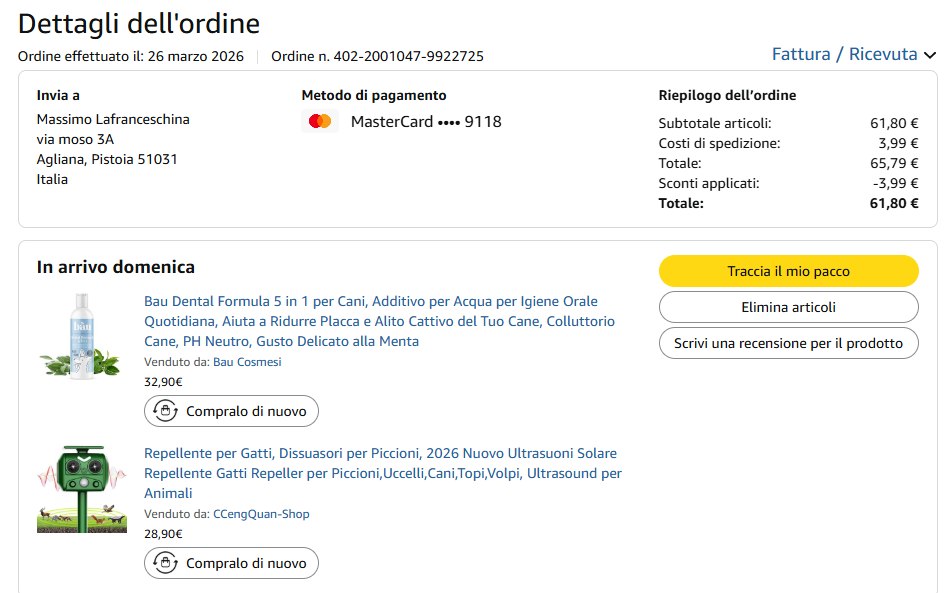Write a review via Scrivi una recensione button
Image resolution: width=949 pixels, height=593 pixels.
[x=788, y=343]
